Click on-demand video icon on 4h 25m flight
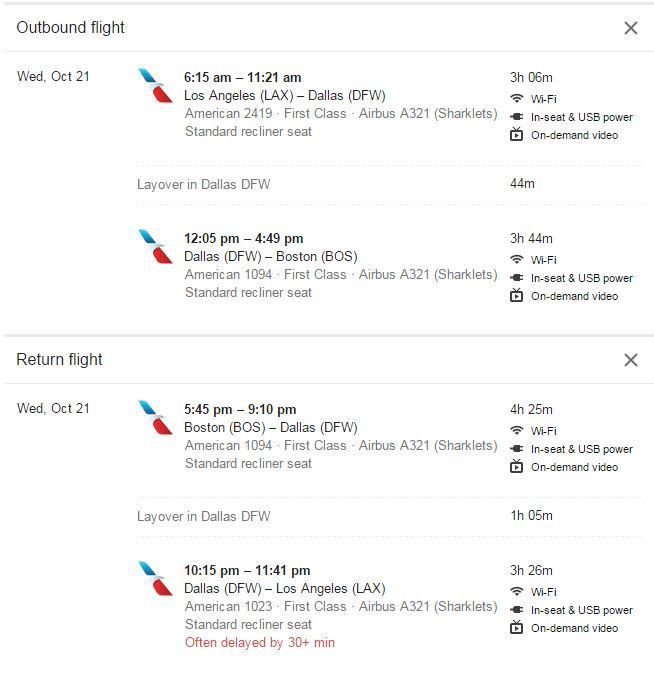 [x=517, y=467]
